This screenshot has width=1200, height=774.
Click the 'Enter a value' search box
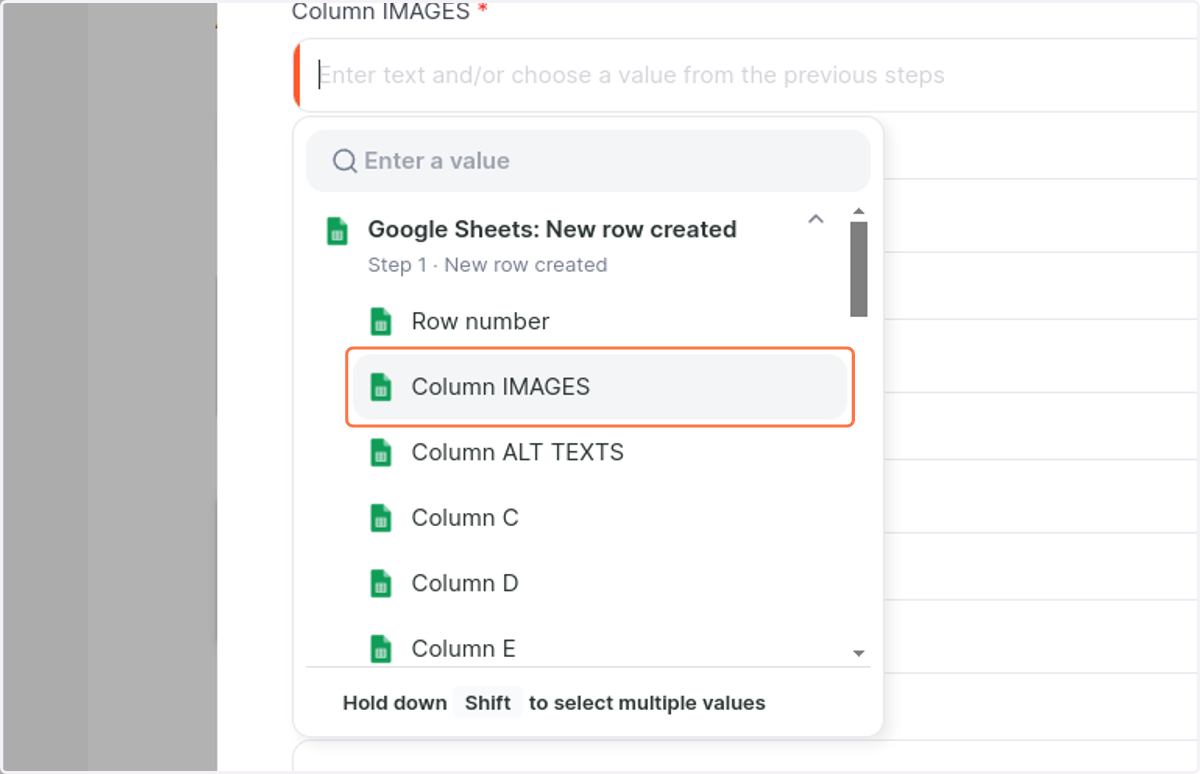[588, 161]
